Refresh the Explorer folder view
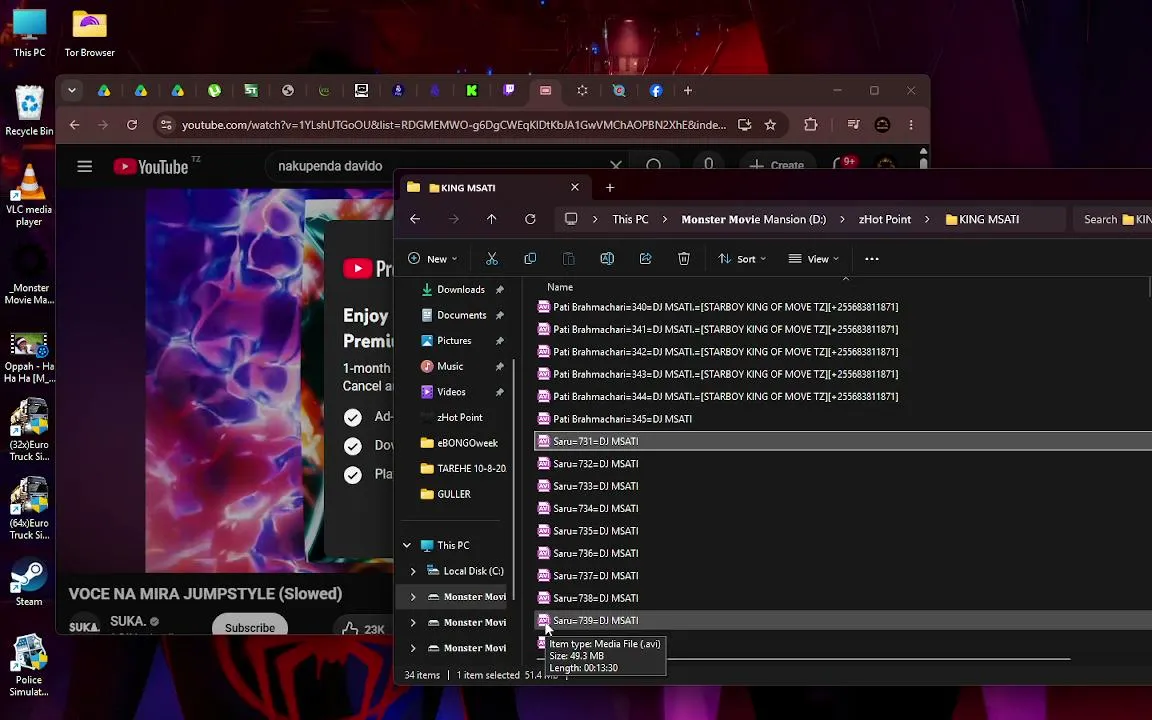This screenshot has width=1152, height=720. (x=530, y=219)
